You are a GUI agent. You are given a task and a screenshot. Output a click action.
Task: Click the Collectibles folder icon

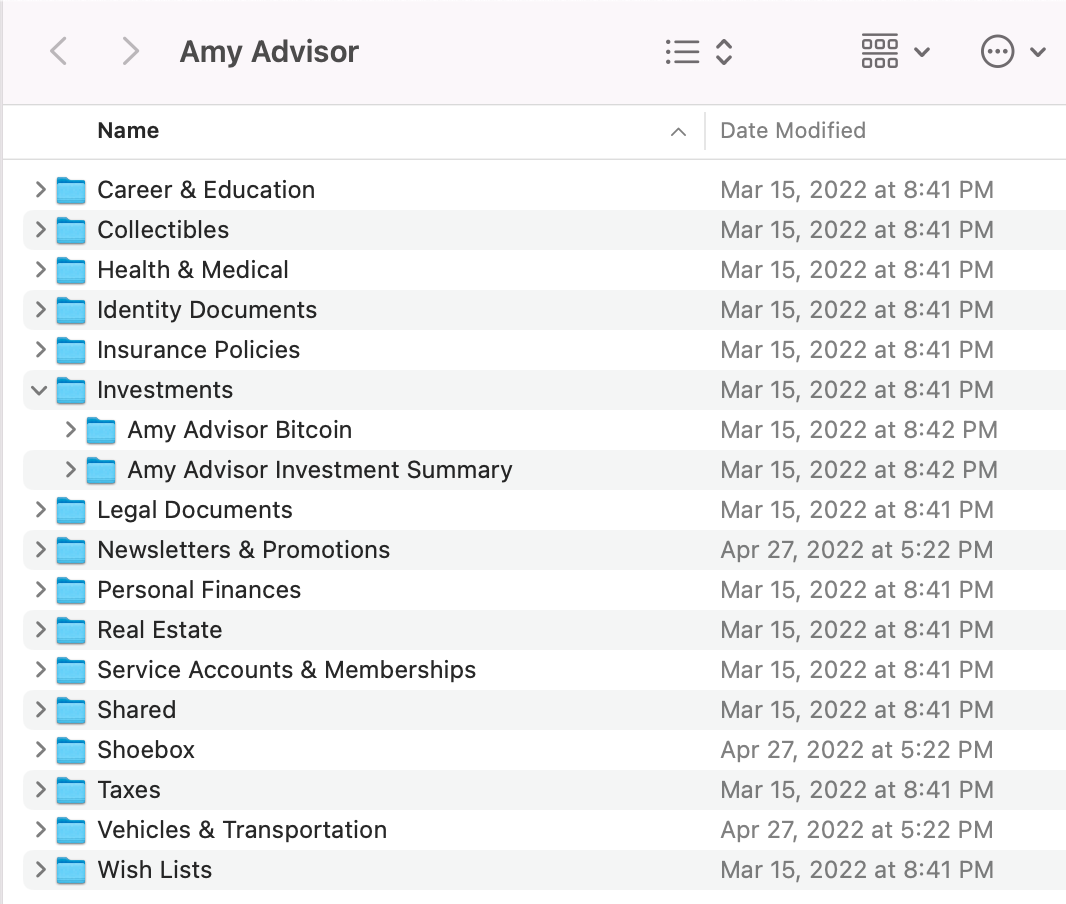71,230
